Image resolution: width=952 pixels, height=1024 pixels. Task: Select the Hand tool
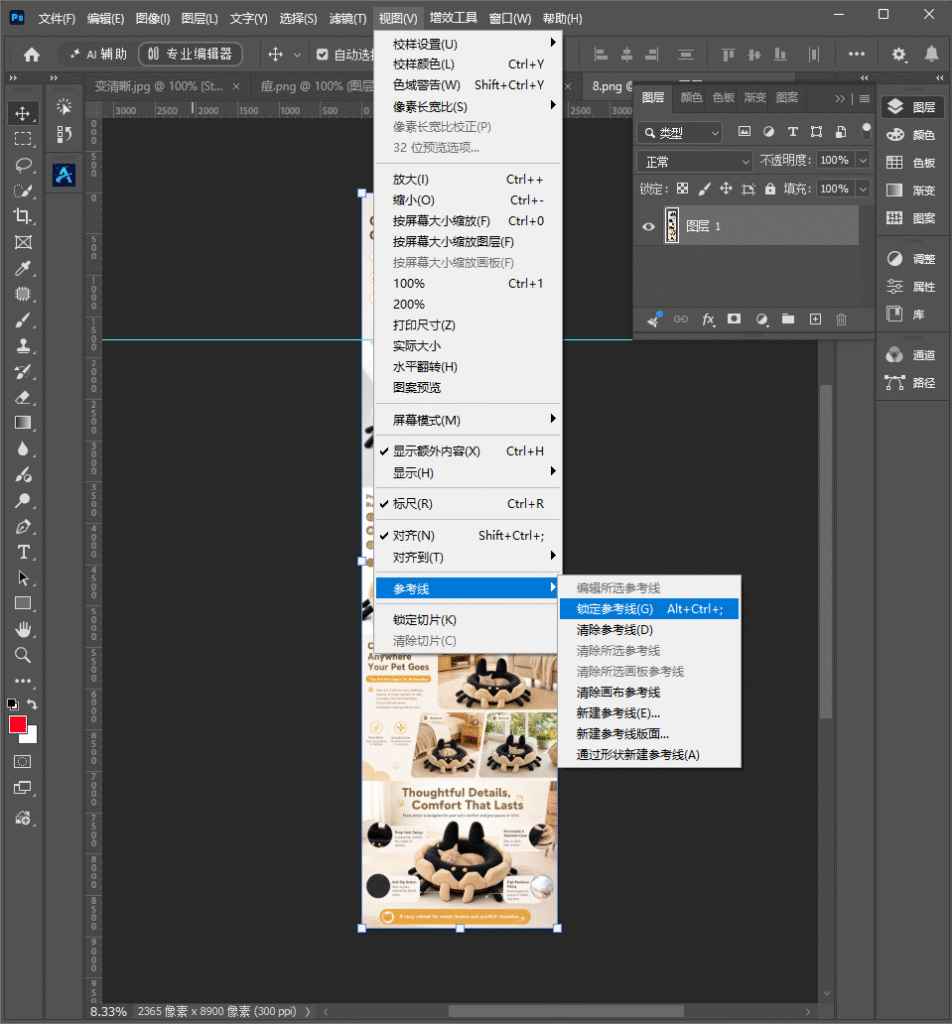click(23, 630)
